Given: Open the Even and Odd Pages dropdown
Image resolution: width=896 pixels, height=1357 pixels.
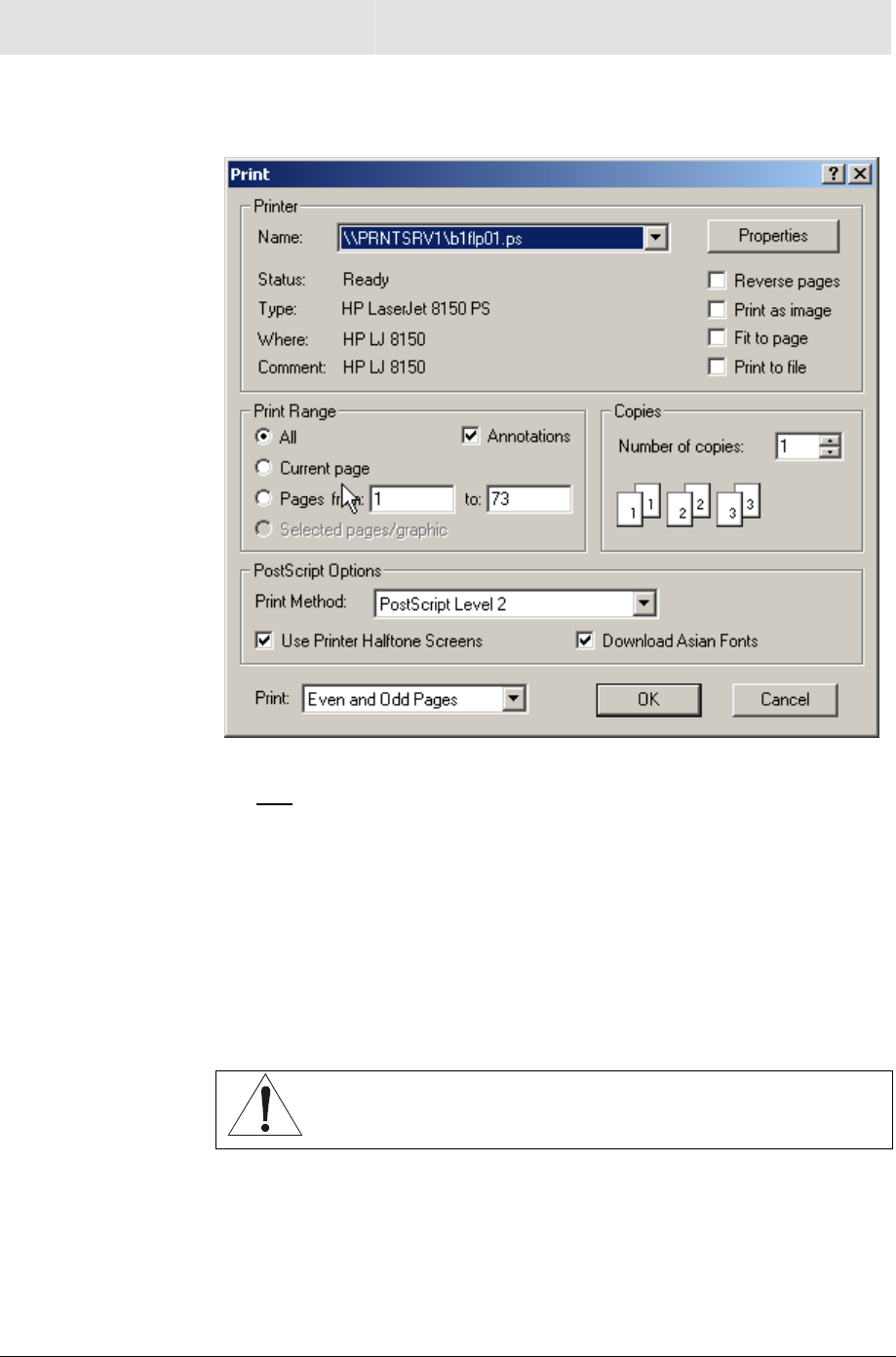Looking at the screenshot, I should (514, 698).
